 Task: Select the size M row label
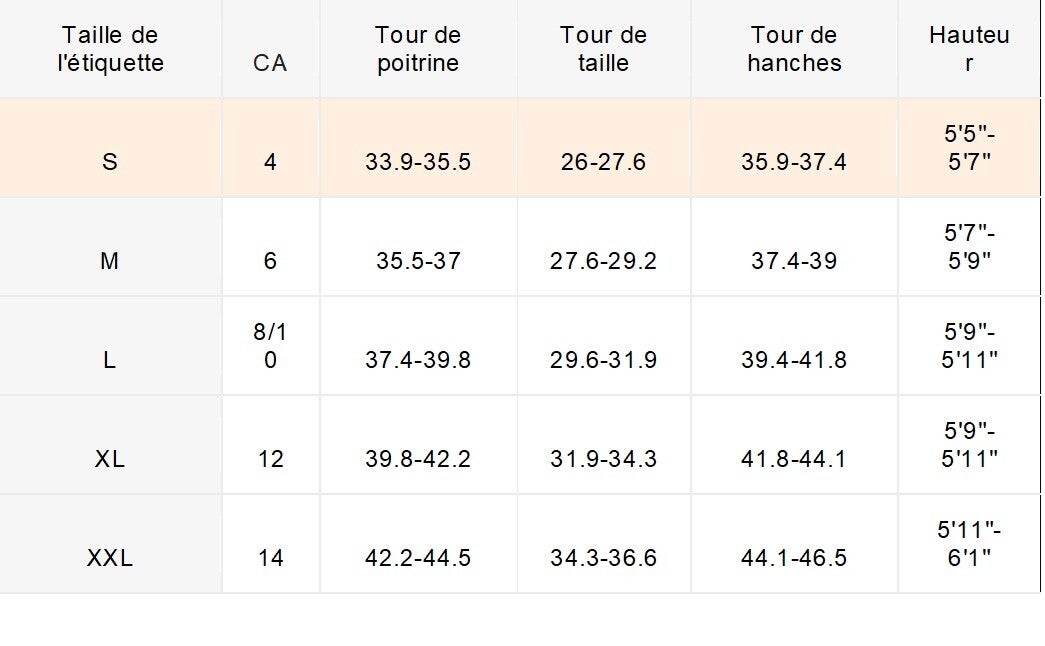point(110,261)
